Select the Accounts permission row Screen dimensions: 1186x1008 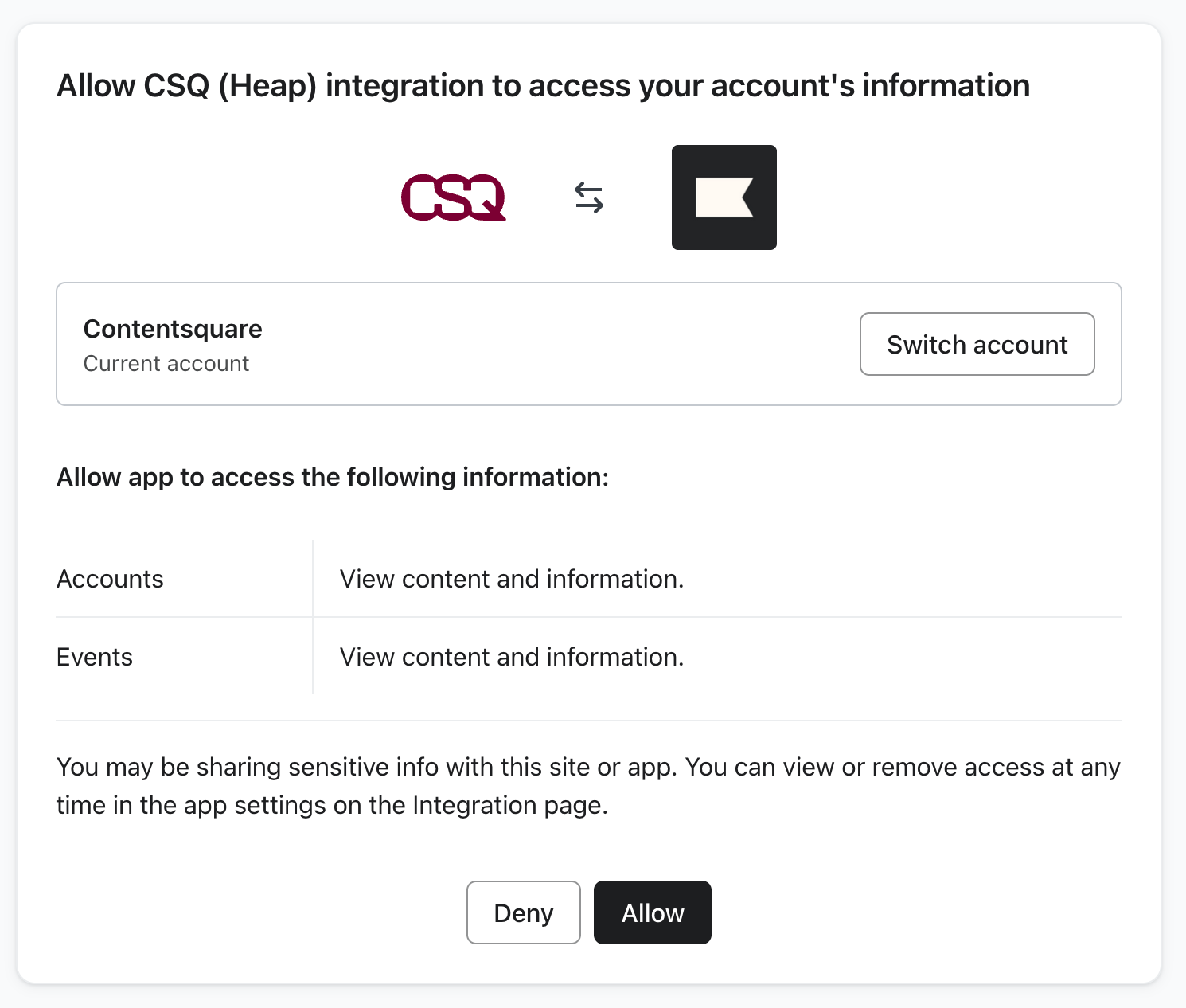coord(110,579)
